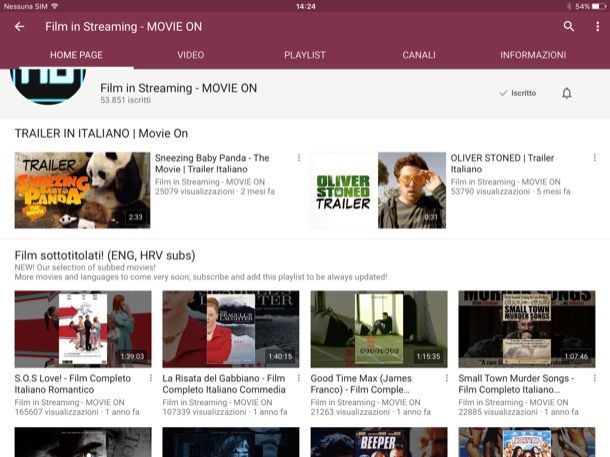Switch to the INFORMAZIONI tab

tap(533, 55)
